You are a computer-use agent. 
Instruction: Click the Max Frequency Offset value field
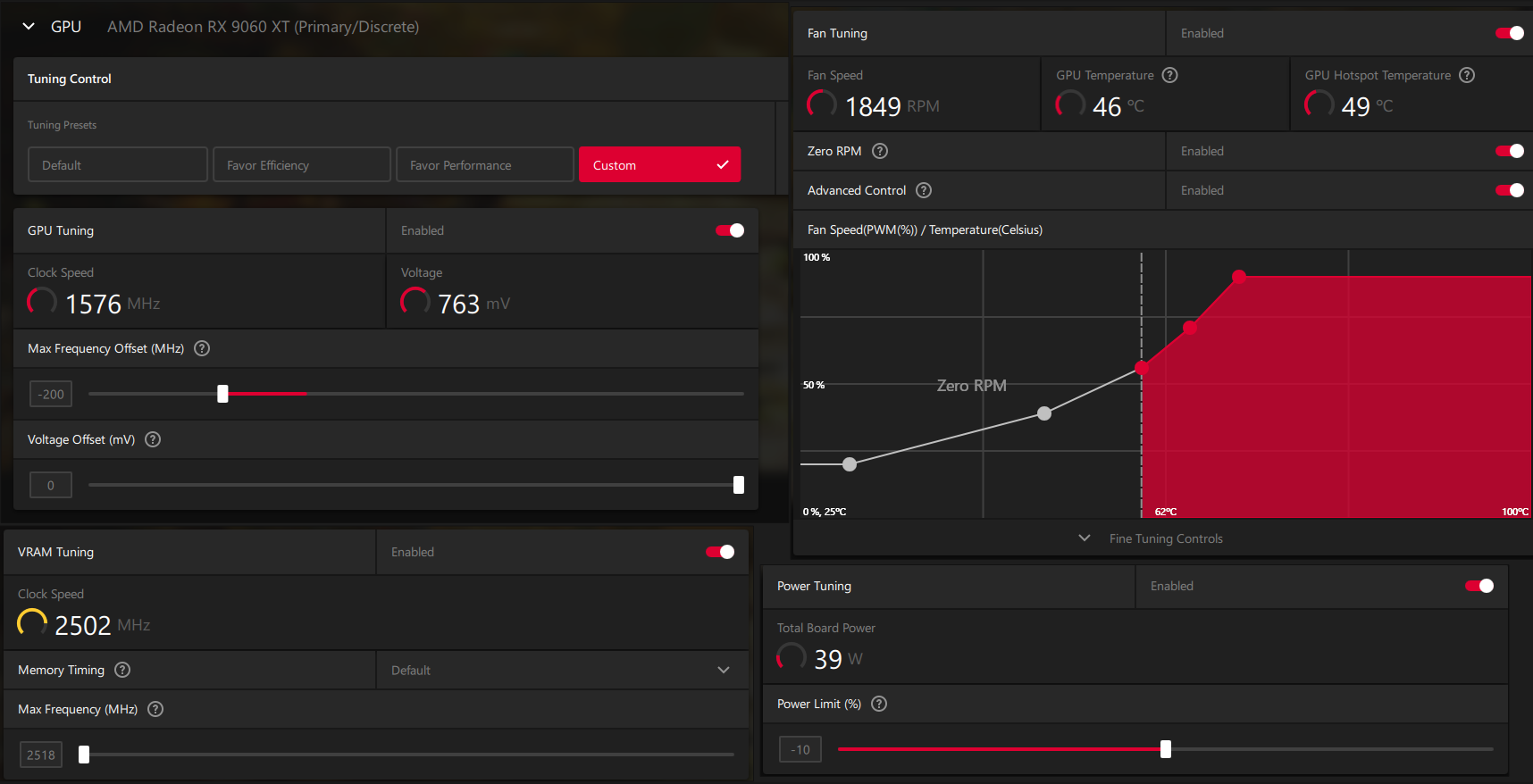(51, 394)
